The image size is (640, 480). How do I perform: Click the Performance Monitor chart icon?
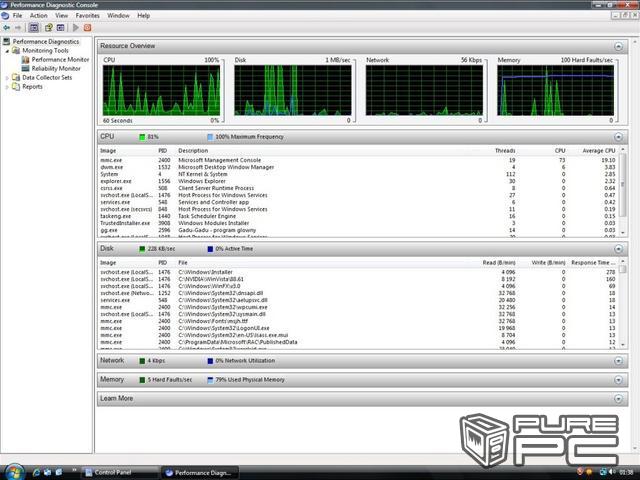pyautogui.click(x=25, y=59)
